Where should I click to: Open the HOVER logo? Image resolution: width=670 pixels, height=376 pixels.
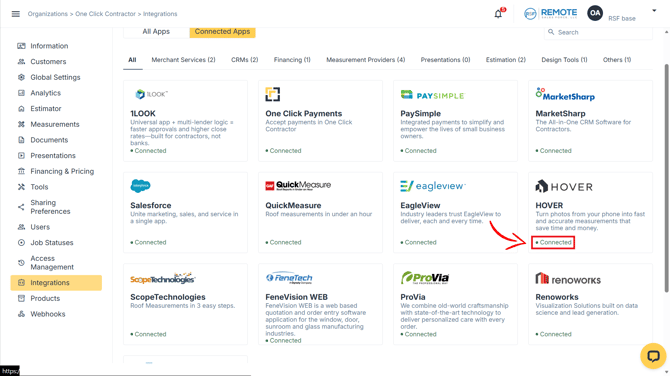[564, 186]
